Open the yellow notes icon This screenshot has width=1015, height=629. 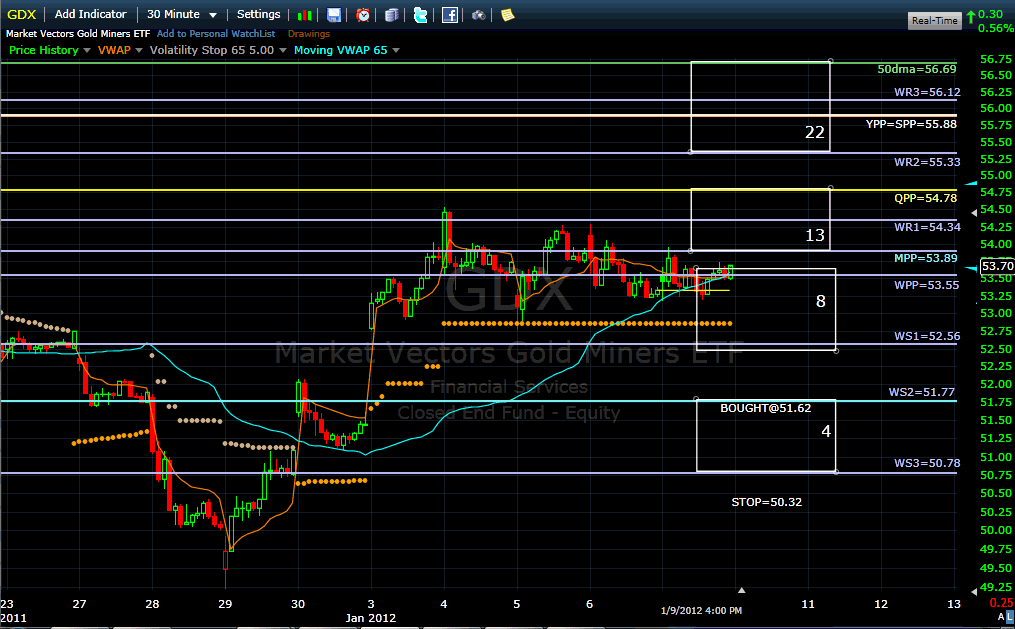[x=508, y=15]
